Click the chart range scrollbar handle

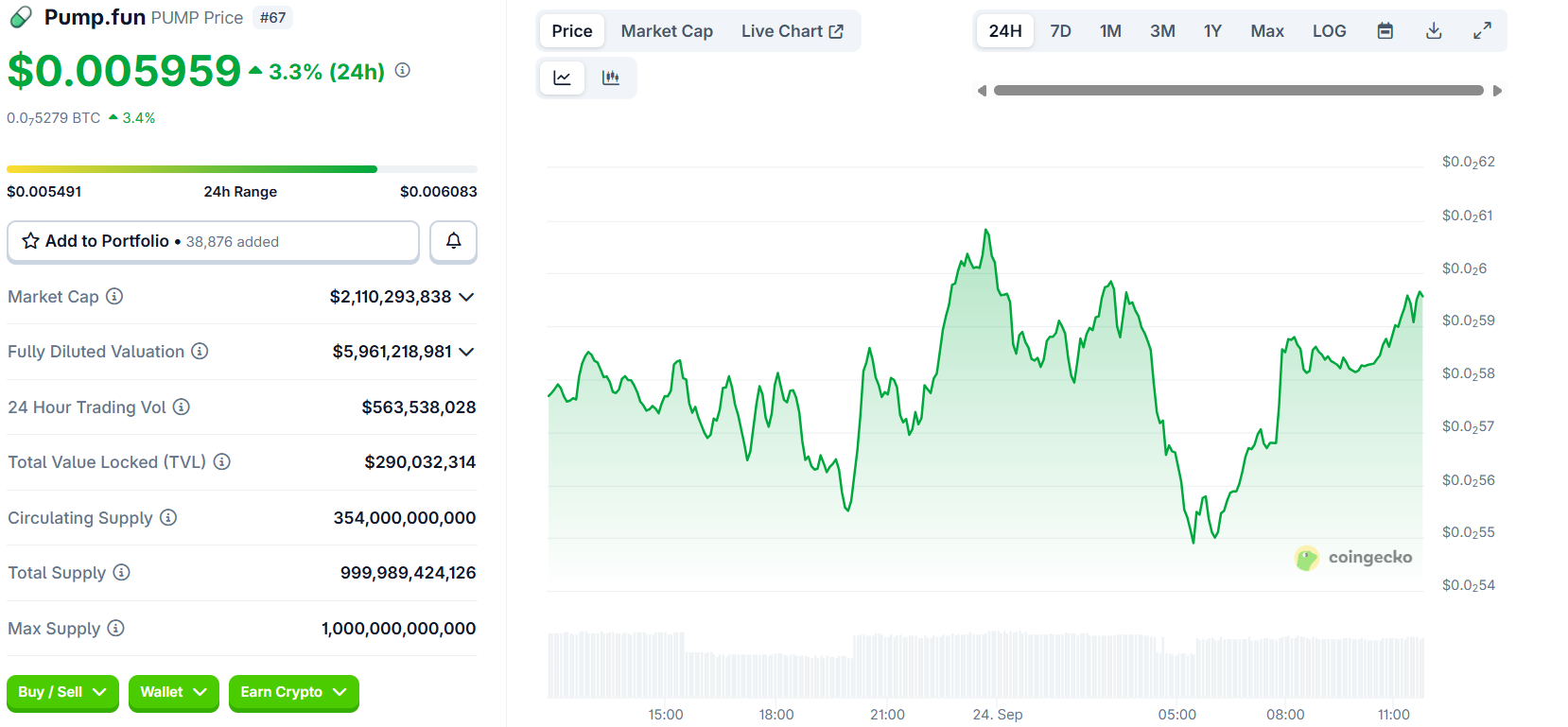tap(1238, 91)
